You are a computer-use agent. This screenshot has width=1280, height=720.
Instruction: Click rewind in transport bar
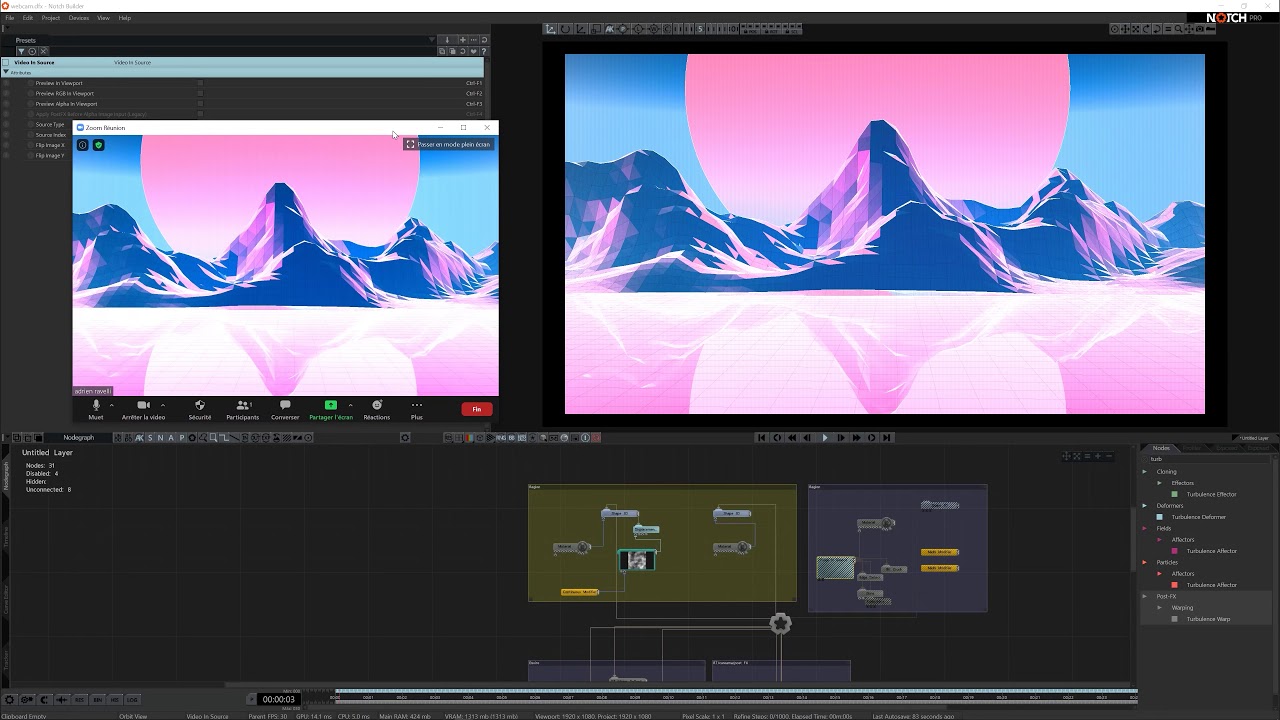coord(792,437)
